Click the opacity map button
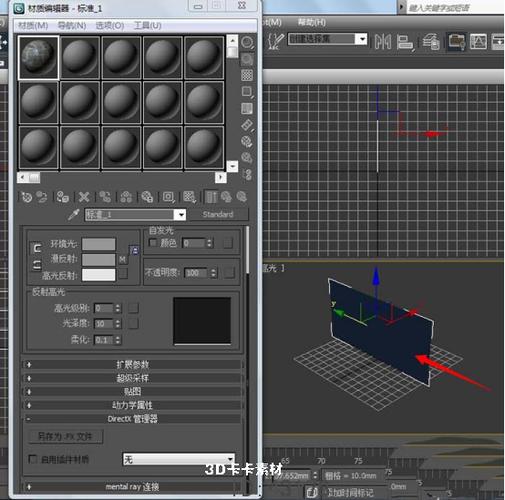 229,273
